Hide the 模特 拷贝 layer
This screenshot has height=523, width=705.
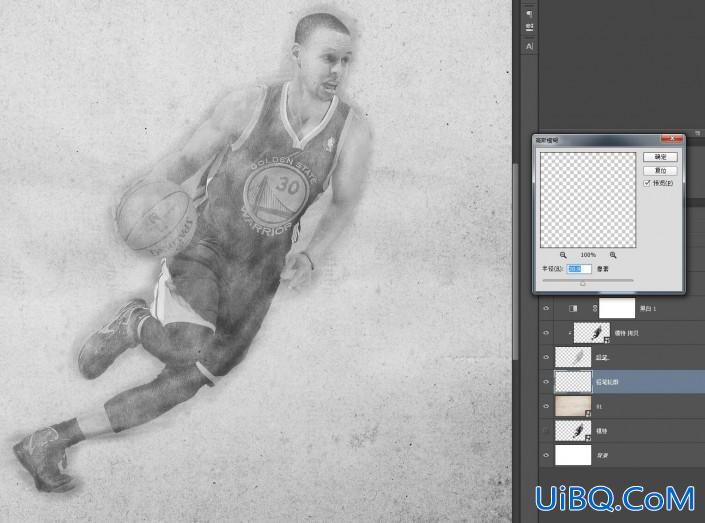click(546, 333)
